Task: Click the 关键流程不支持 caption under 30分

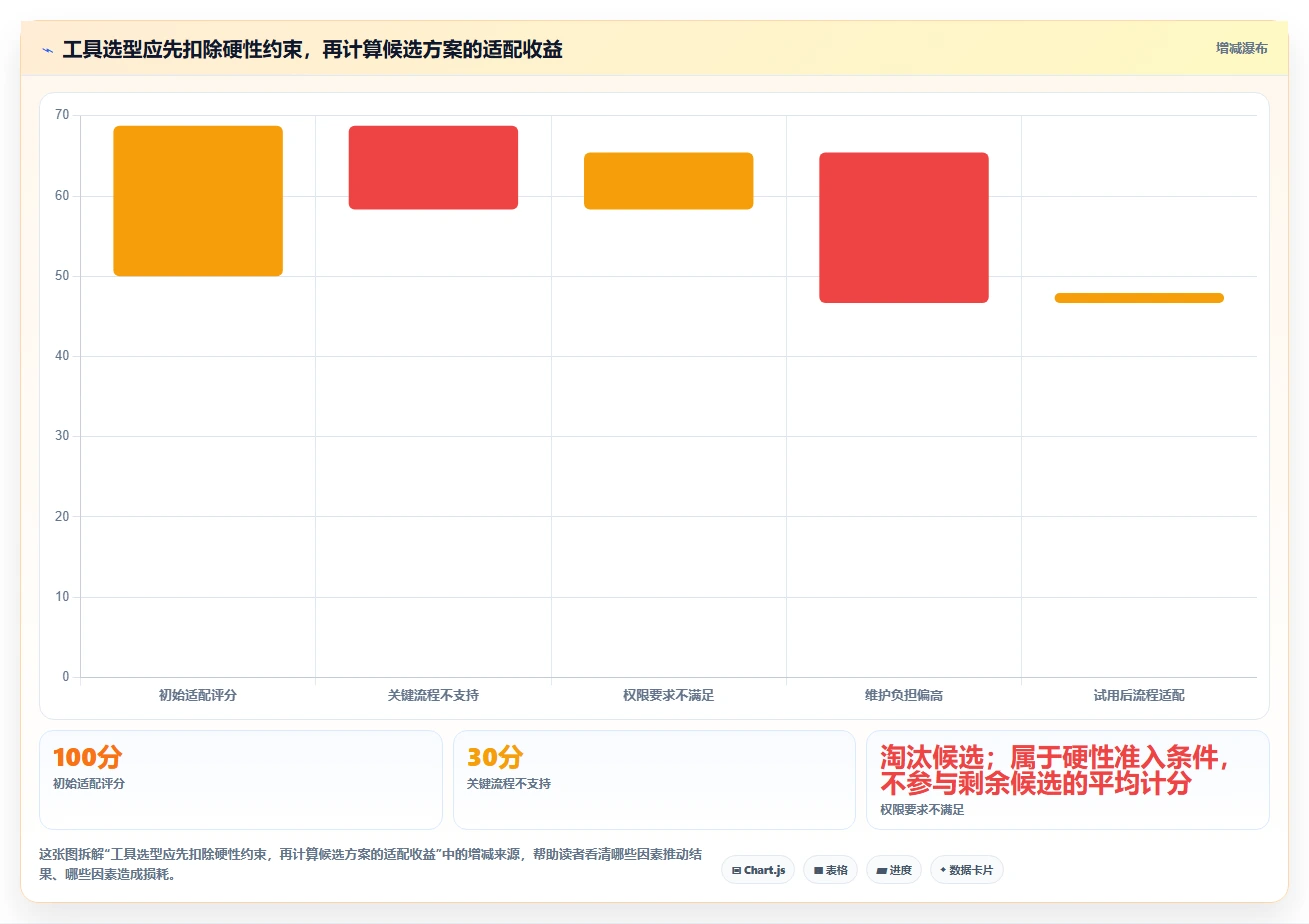Action: [509, 784]
